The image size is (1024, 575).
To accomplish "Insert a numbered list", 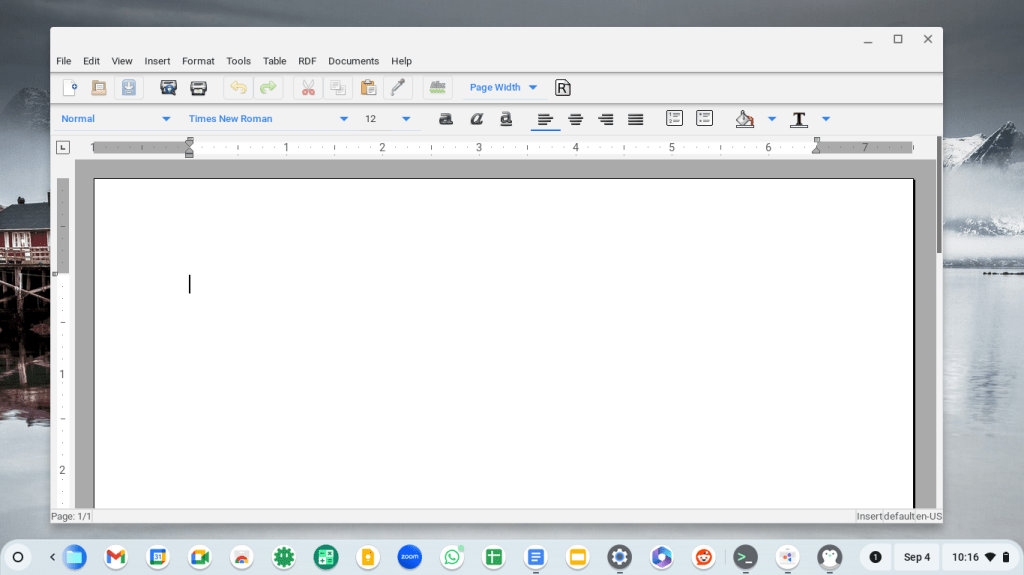I will click(x=675, y=119).
